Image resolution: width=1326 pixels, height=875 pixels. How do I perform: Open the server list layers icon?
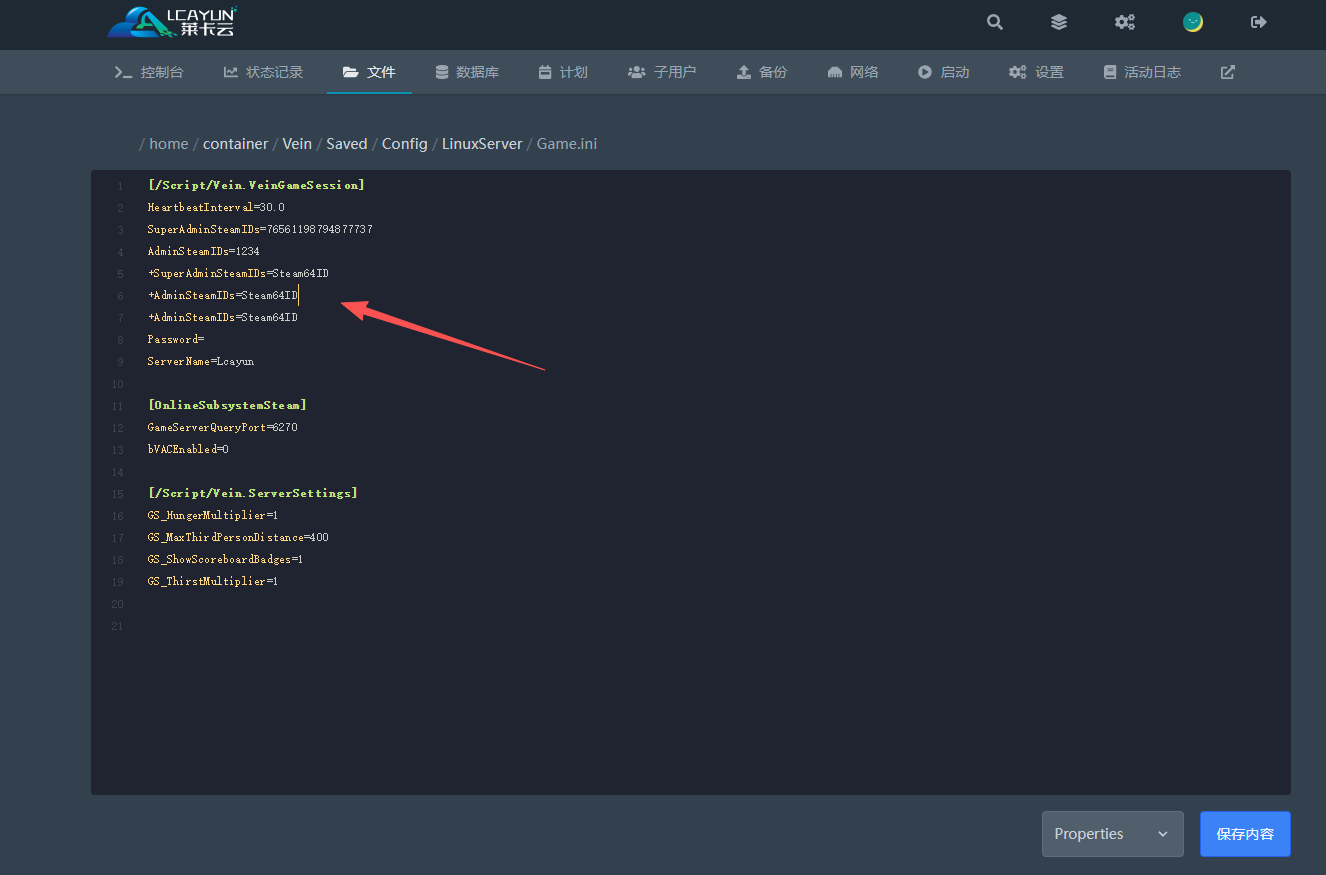[x=1059, y=22]
